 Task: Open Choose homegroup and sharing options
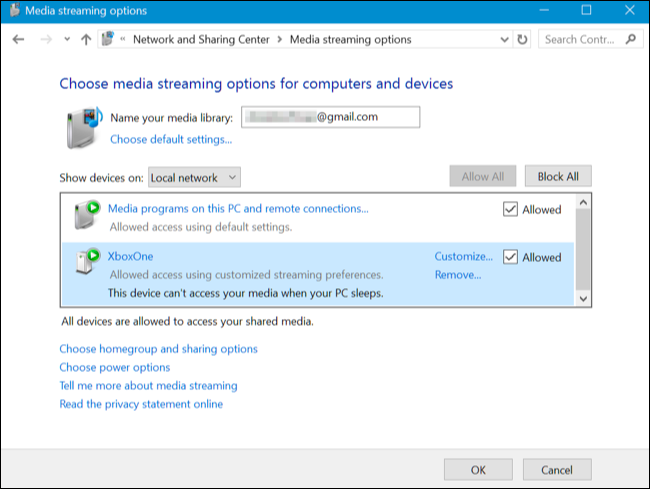158,349
